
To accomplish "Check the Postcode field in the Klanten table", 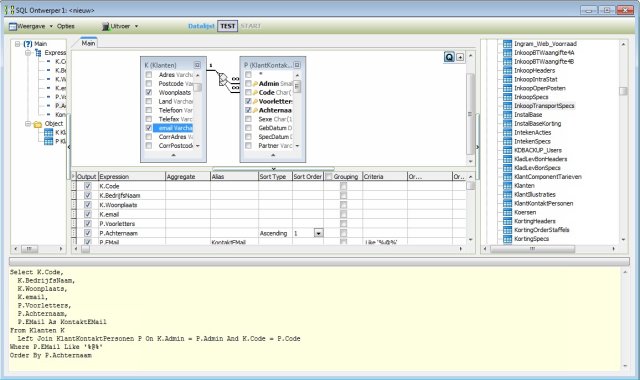I will pyautogui.click(x=149, y=84).
